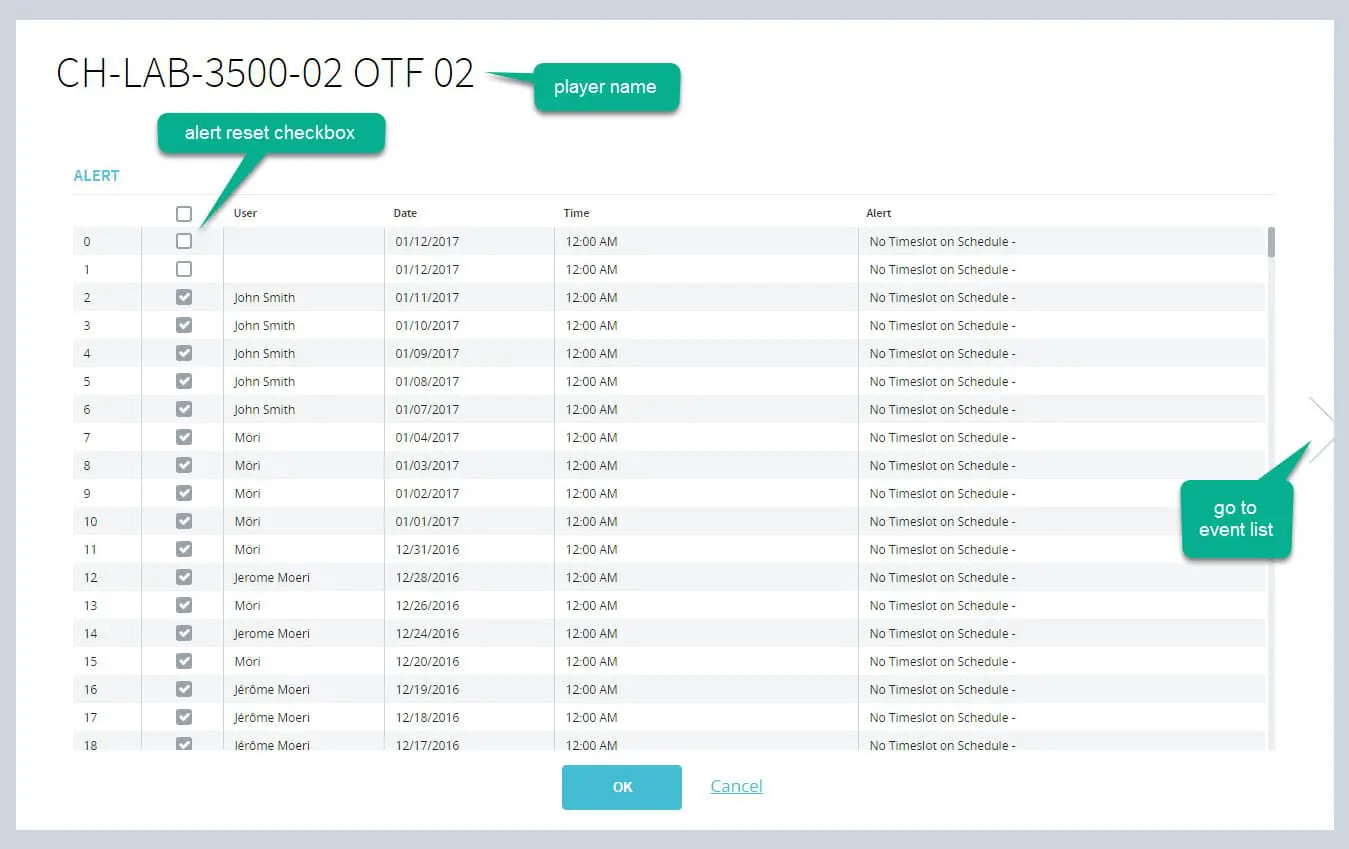Click the CH-LAB-3500-02 OTF 02 player name title
Image resolution: width=1349 pixels, height=849 pixels.
pyautogui.click(x=265, y=74)
